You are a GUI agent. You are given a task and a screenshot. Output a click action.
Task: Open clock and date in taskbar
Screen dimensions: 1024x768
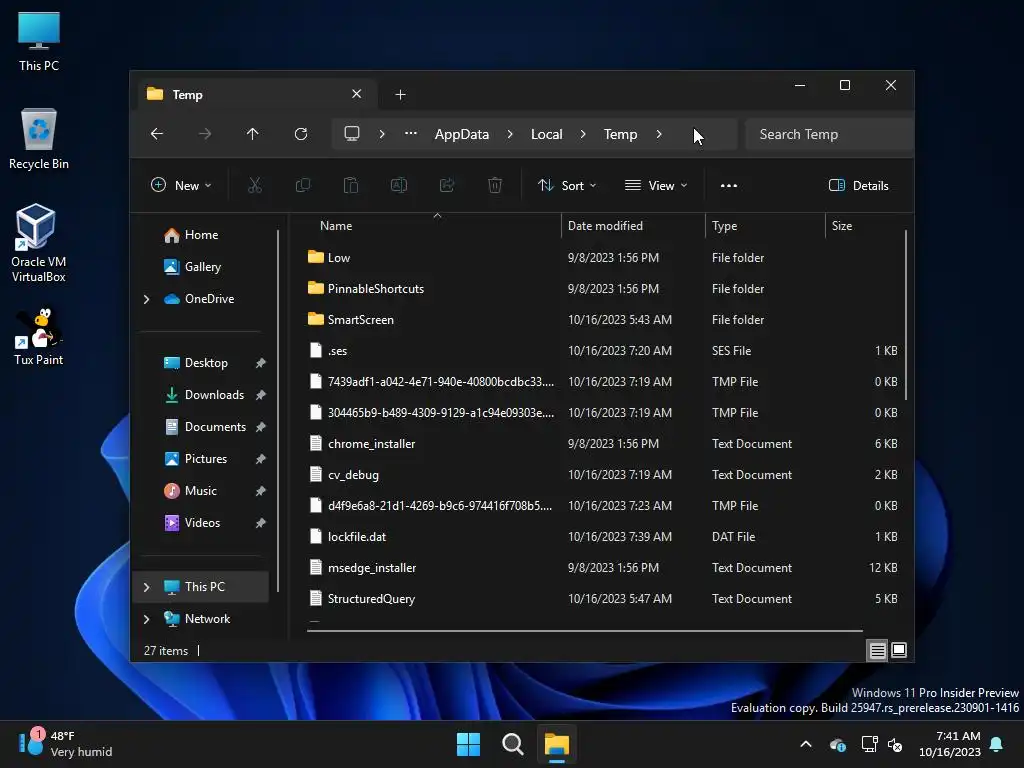click(949, 744)
